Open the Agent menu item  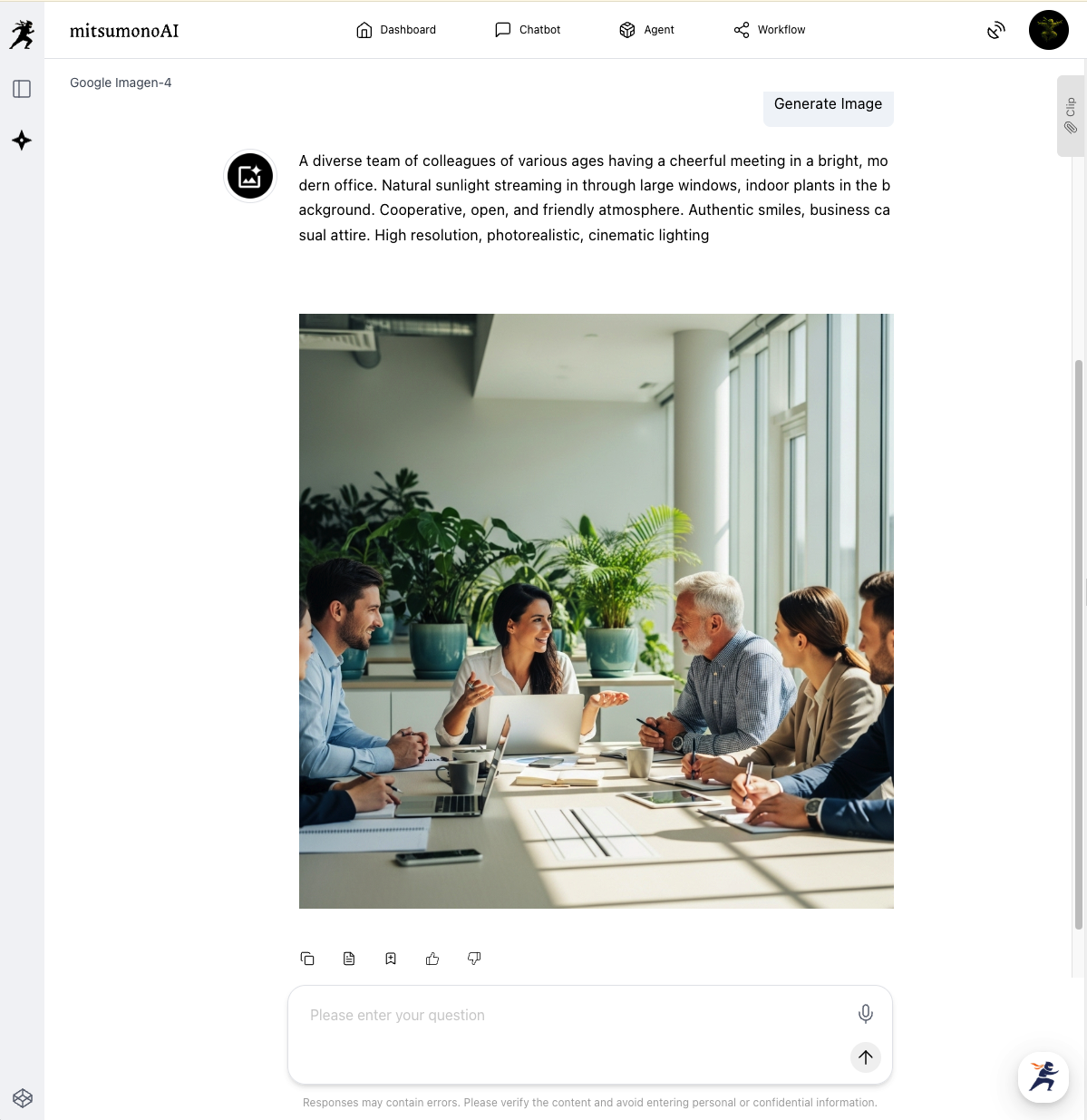coord(646,30)
